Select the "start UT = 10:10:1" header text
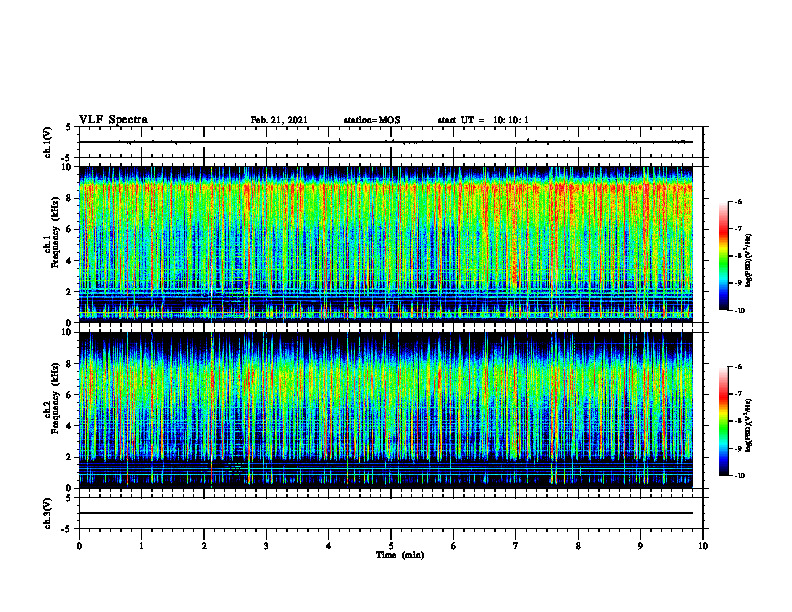Viewport: 792px width, 612px height. coord(483,120)
